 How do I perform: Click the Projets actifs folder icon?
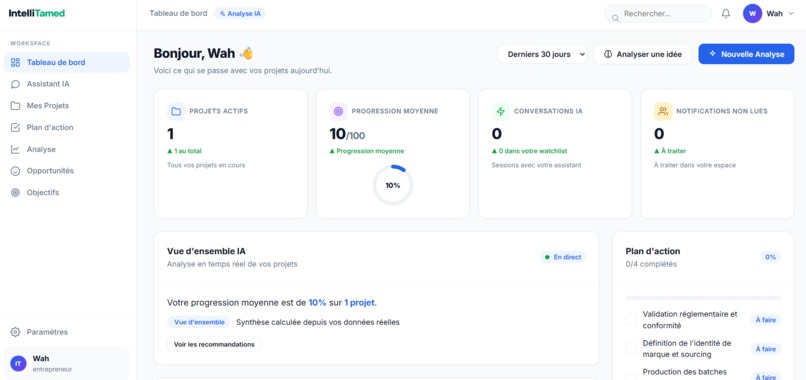click(176, 111)
